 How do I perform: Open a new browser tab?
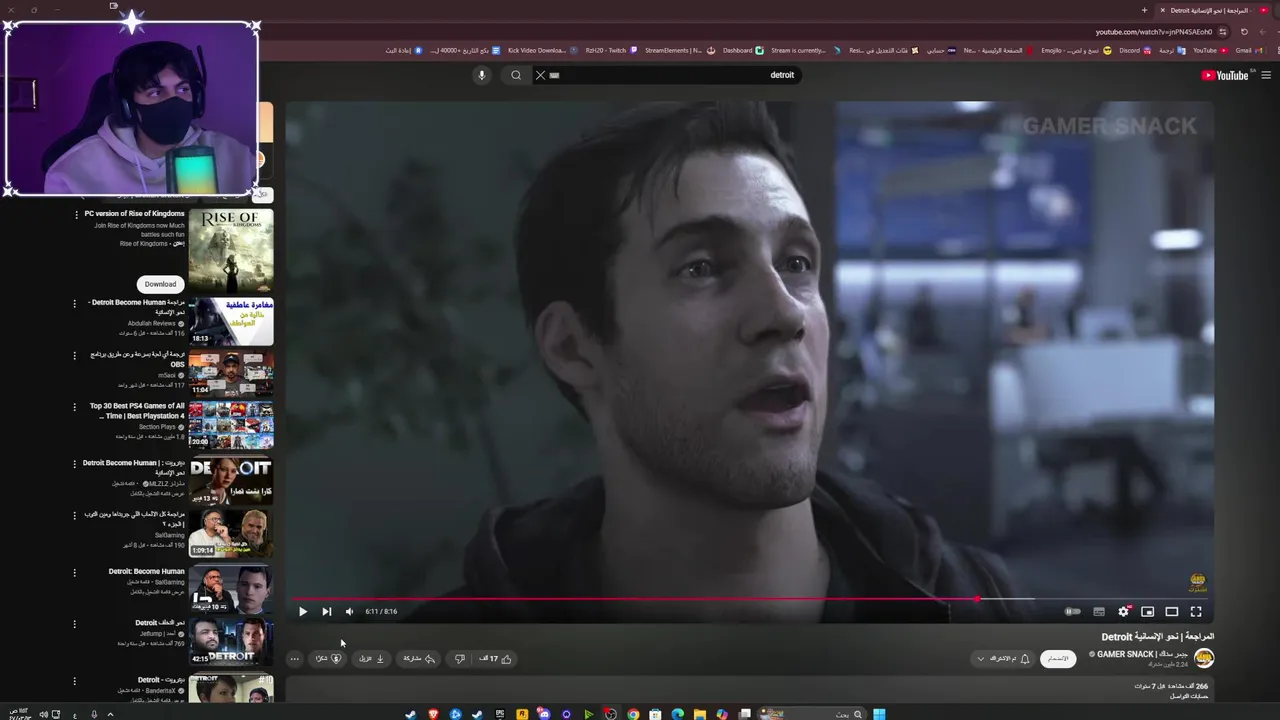1144,10
